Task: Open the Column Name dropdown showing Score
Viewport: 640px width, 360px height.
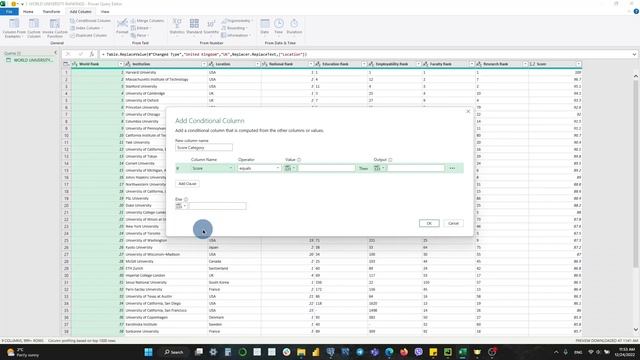Action: pyautogui.click(x=212, y=168)
